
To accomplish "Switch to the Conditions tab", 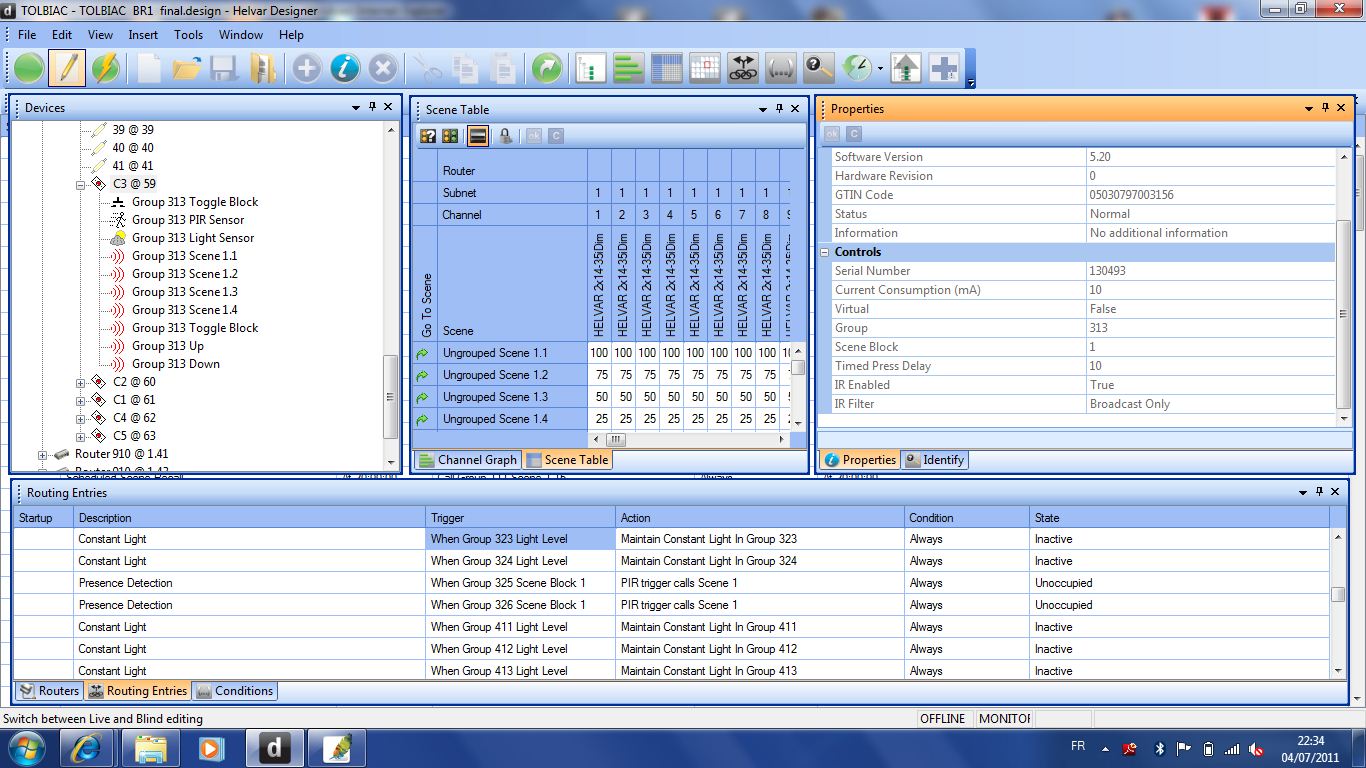I will tap(235, 691).
